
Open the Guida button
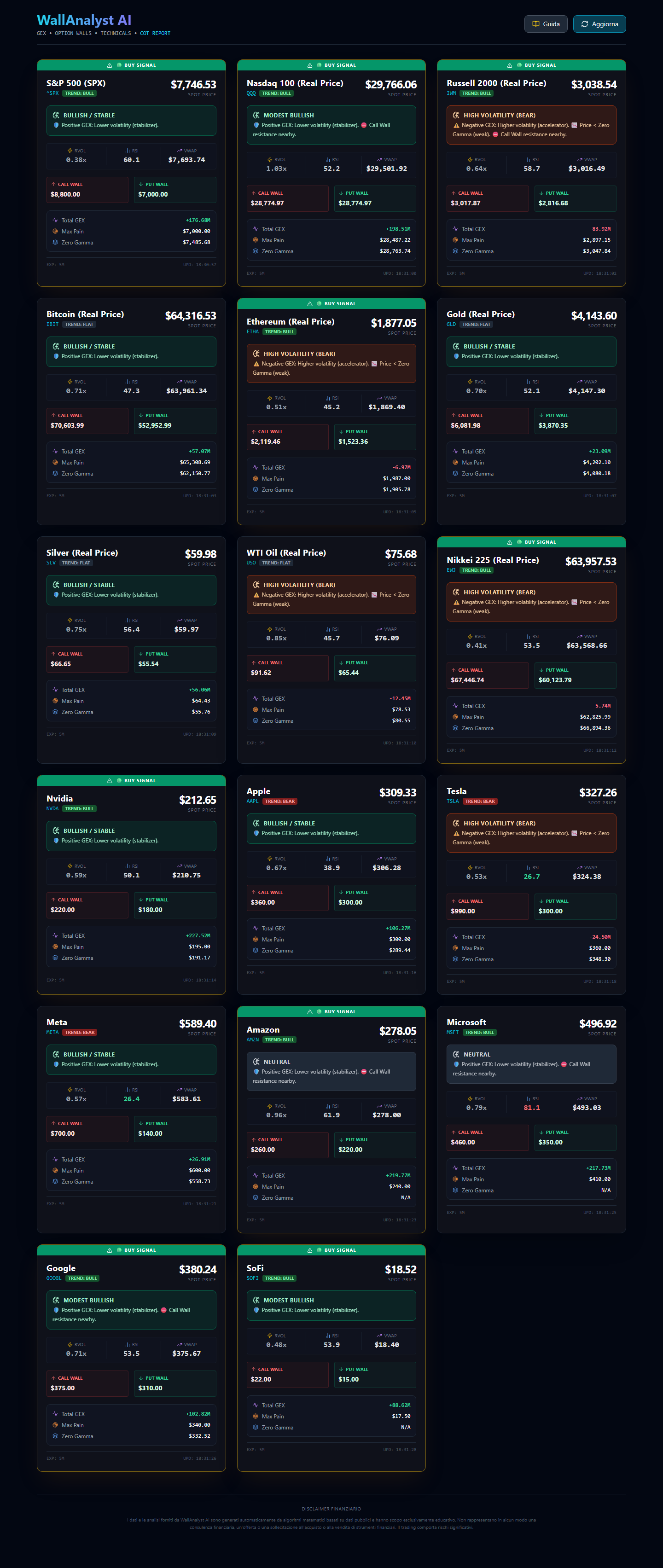coord(546,24)
